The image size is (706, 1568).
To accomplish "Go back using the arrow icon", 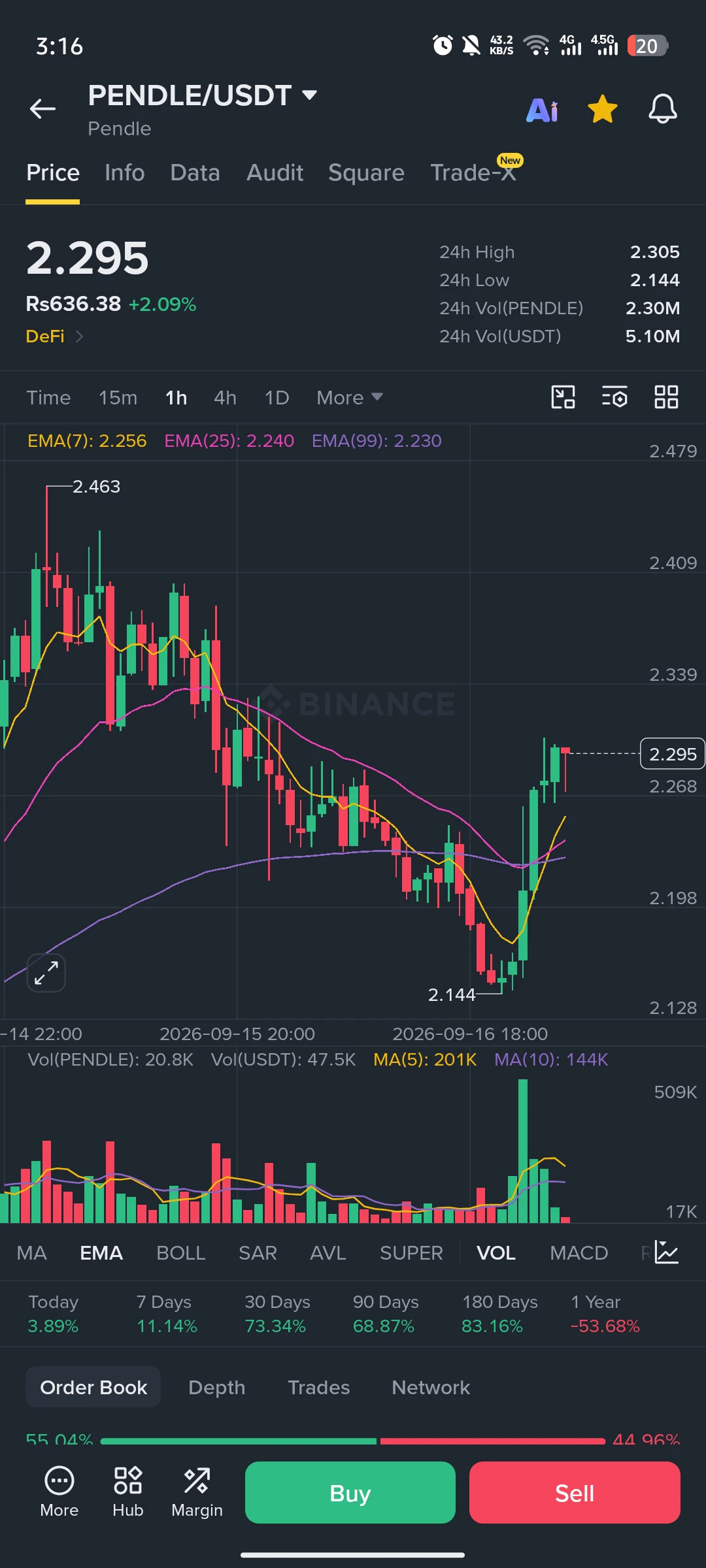I will coord(42,109).
